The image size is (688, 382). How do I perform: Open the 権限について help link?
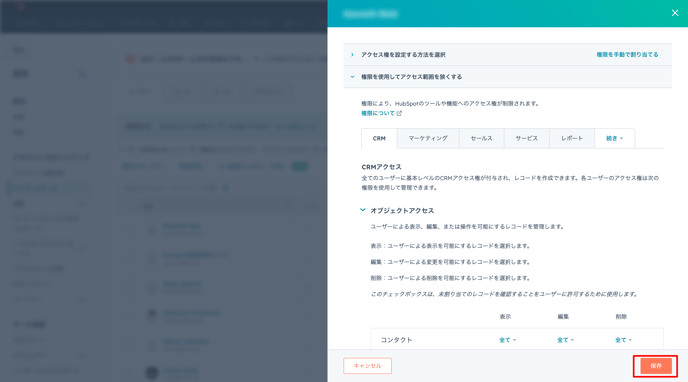click(x=377, y=113)
